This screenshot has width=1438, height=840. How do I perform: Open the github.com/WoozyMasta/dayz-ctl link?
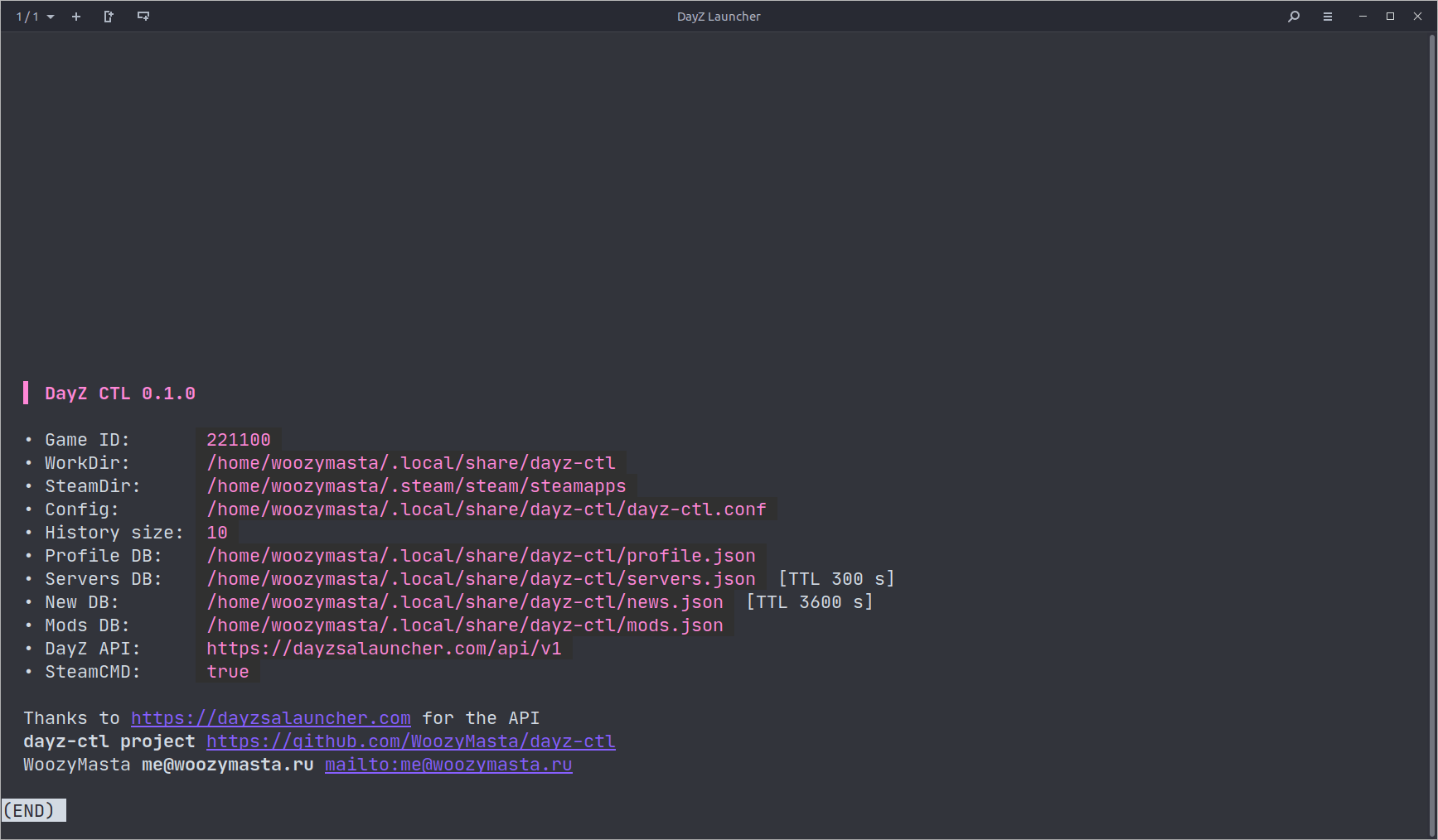411,741
